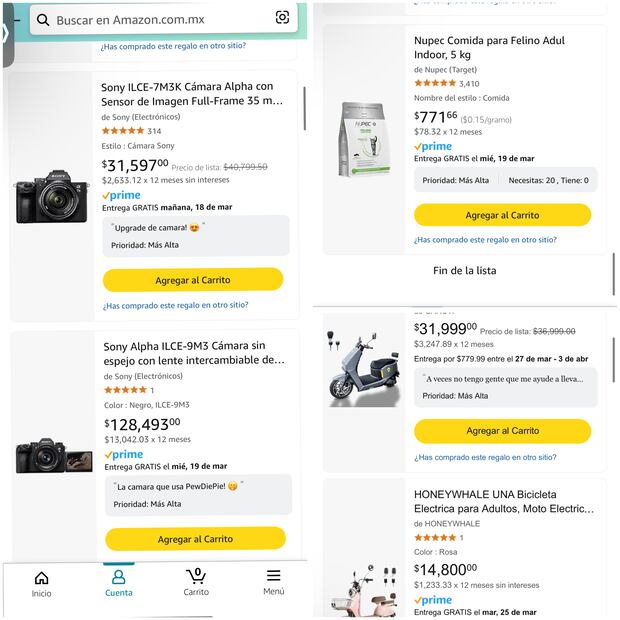
Task: Add the gray electric scooter to cart
Action: click(502, 431)
